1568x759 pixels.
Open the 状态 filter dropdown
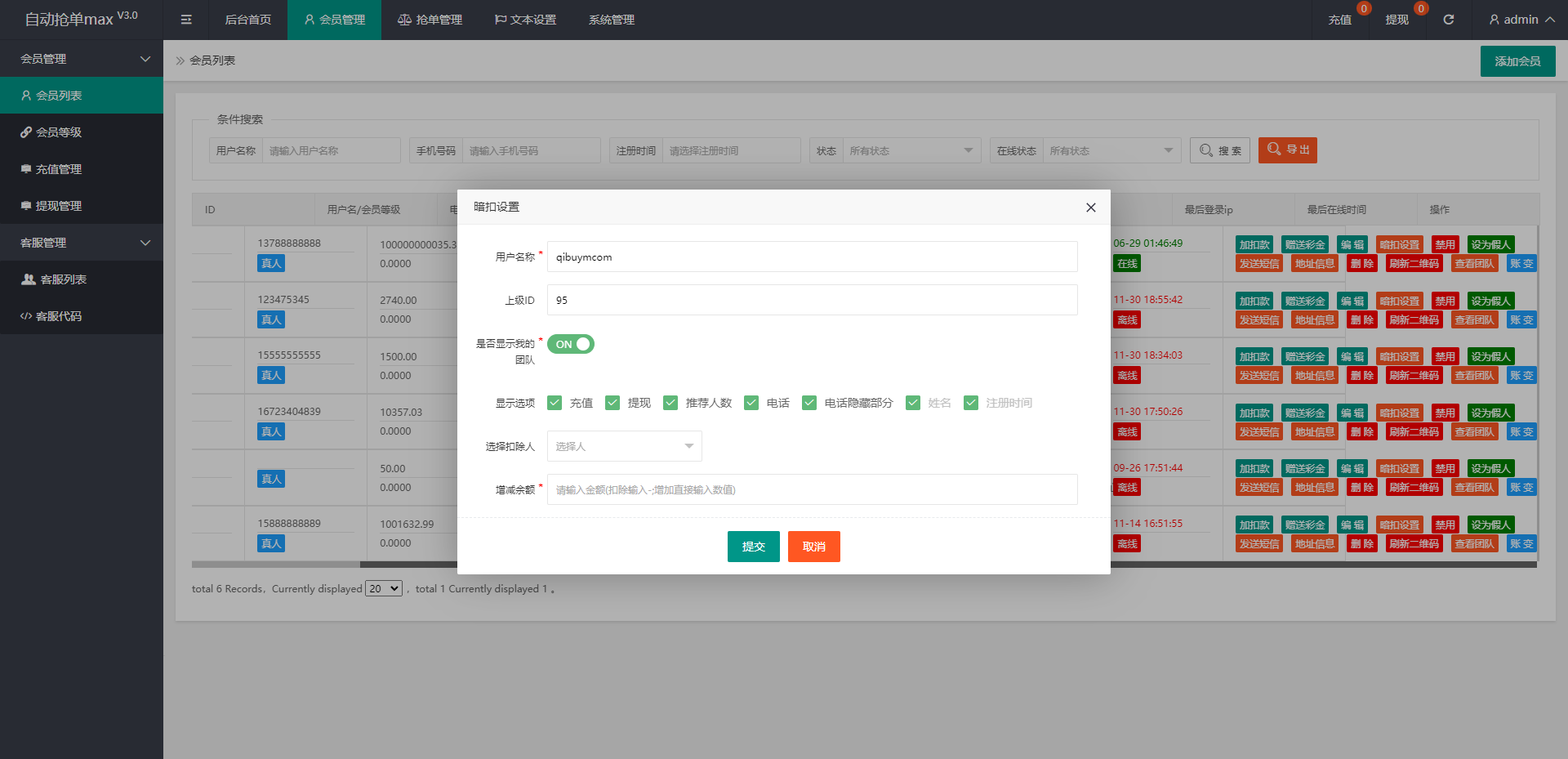[911, 150]
